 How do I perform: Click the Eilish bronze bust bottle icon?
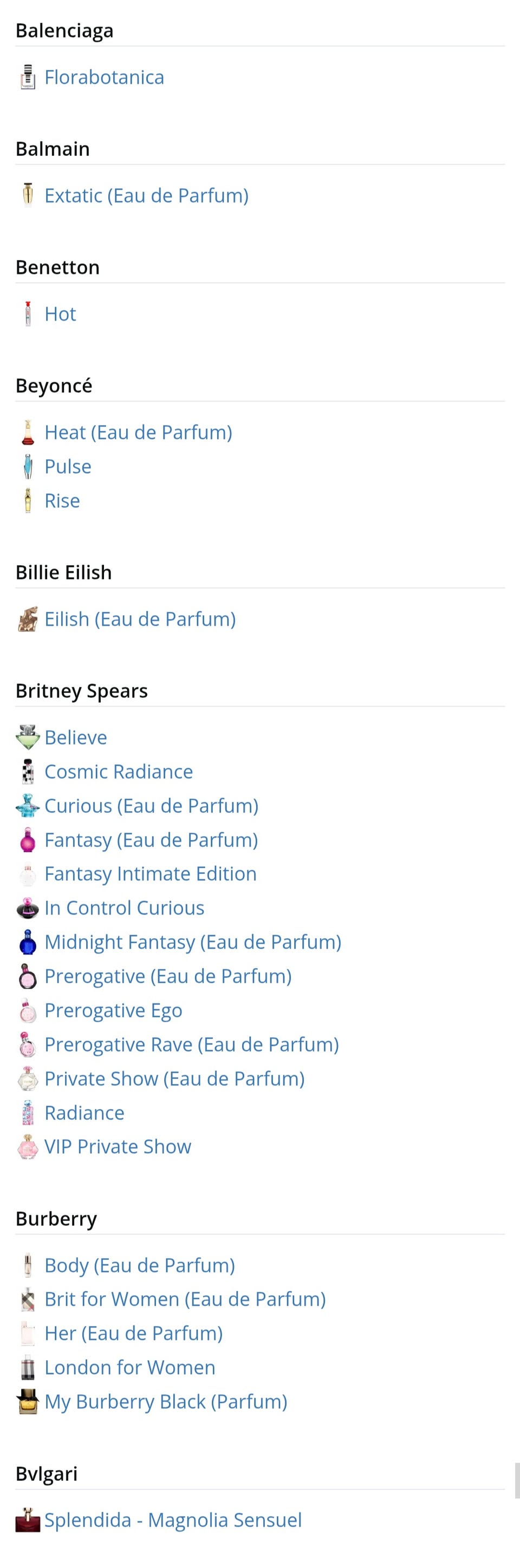click(28, 619)
